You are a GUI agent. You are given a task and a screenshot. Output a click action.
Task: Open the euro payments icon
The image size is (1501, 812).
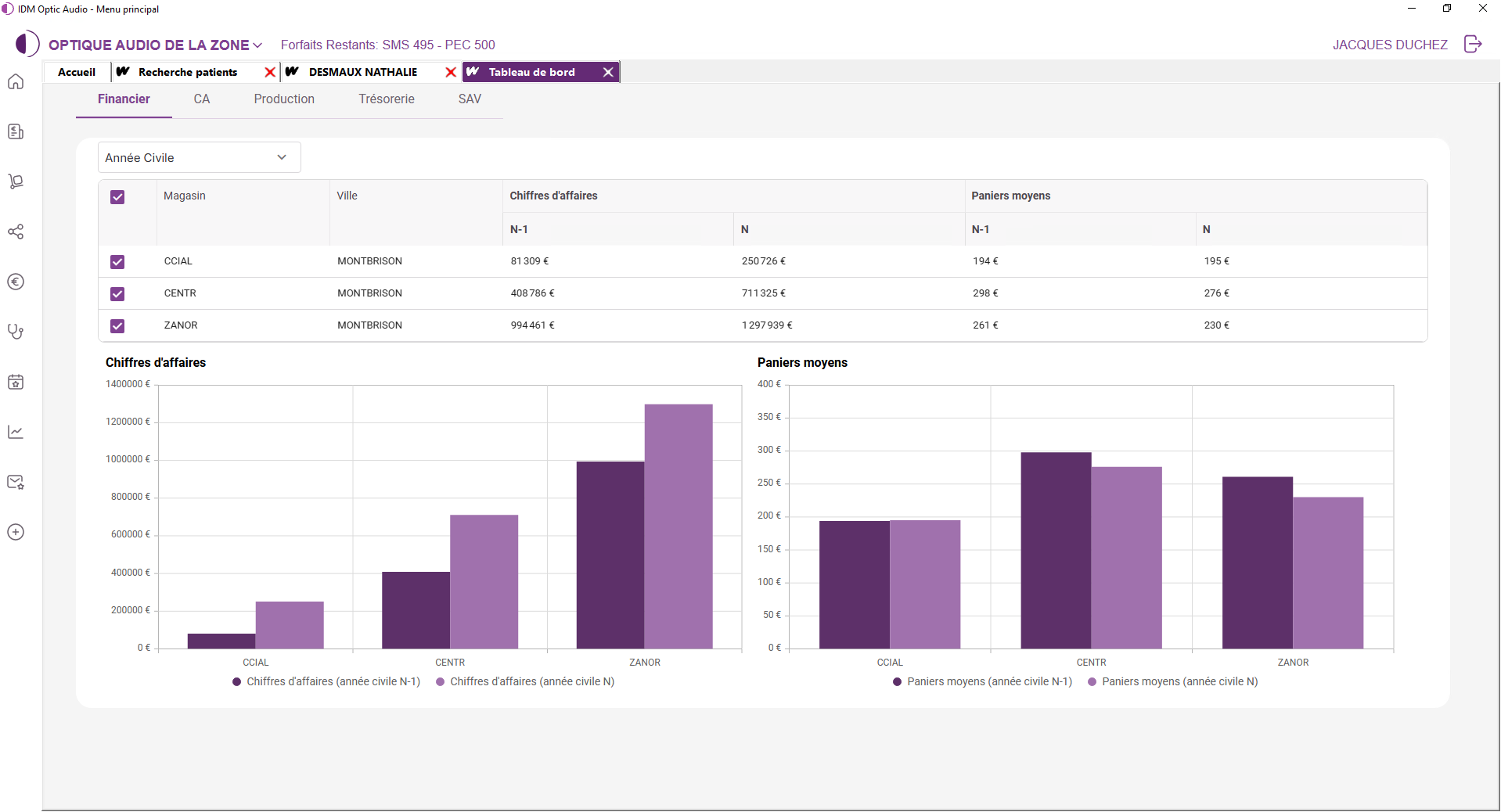[16, 282]
